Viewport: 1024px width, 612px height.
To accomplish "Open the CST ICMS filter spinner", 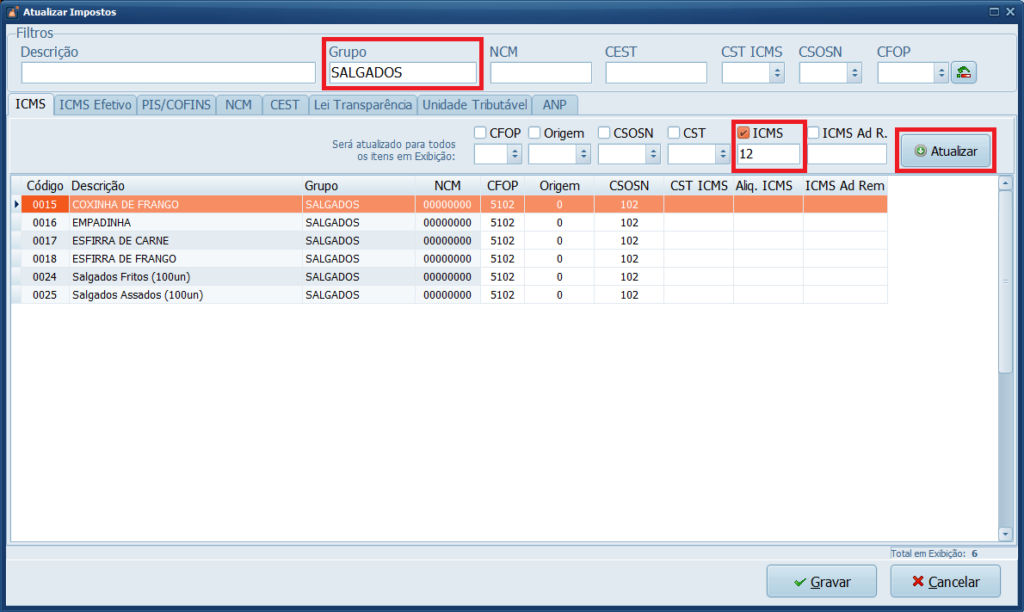I will (777, 72).
